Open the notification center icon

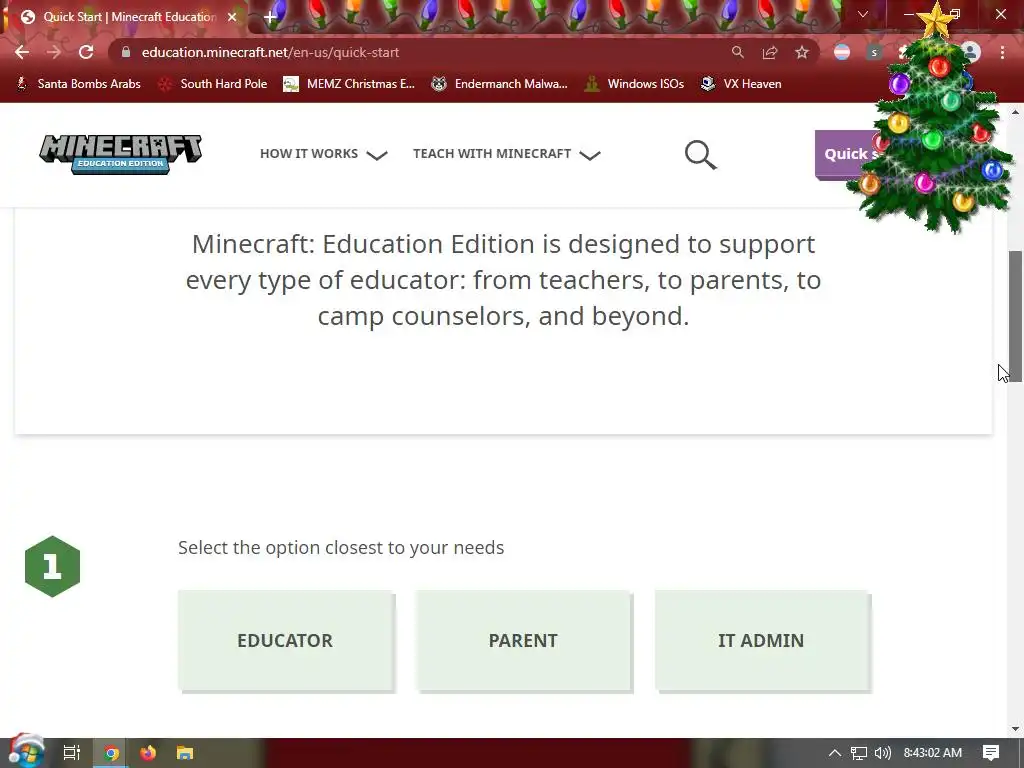[x=991, y=753]
